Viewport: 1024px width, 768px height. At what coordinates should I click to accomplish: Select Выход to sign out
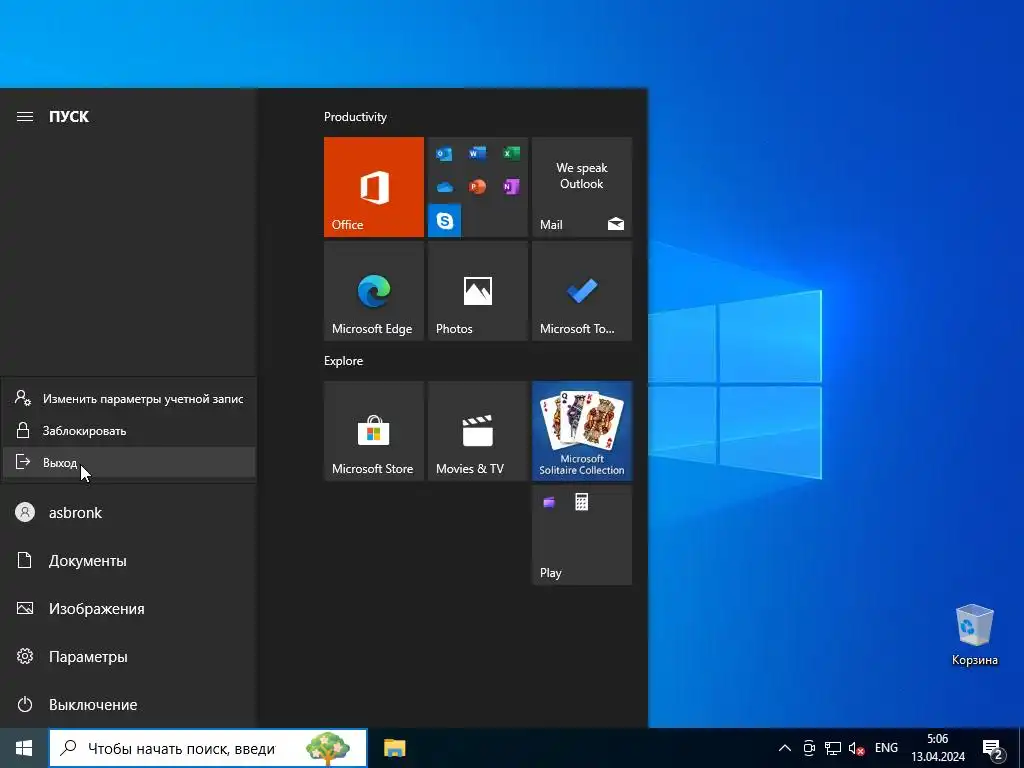point(129,462)
